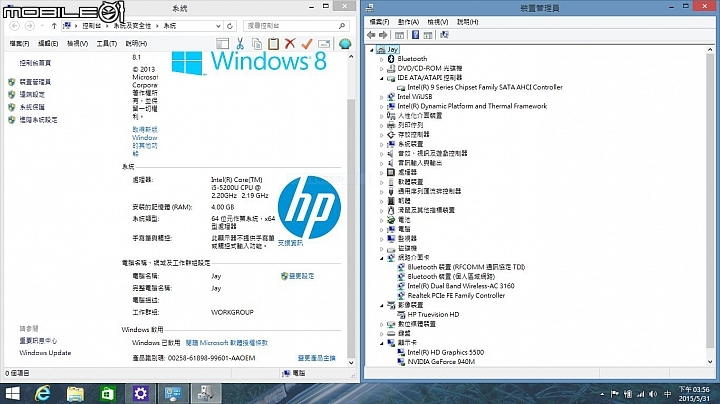Click Back arrow in Device Manager toolbar
This screenshot has height=404, width=720.
[x=371, y=35]
